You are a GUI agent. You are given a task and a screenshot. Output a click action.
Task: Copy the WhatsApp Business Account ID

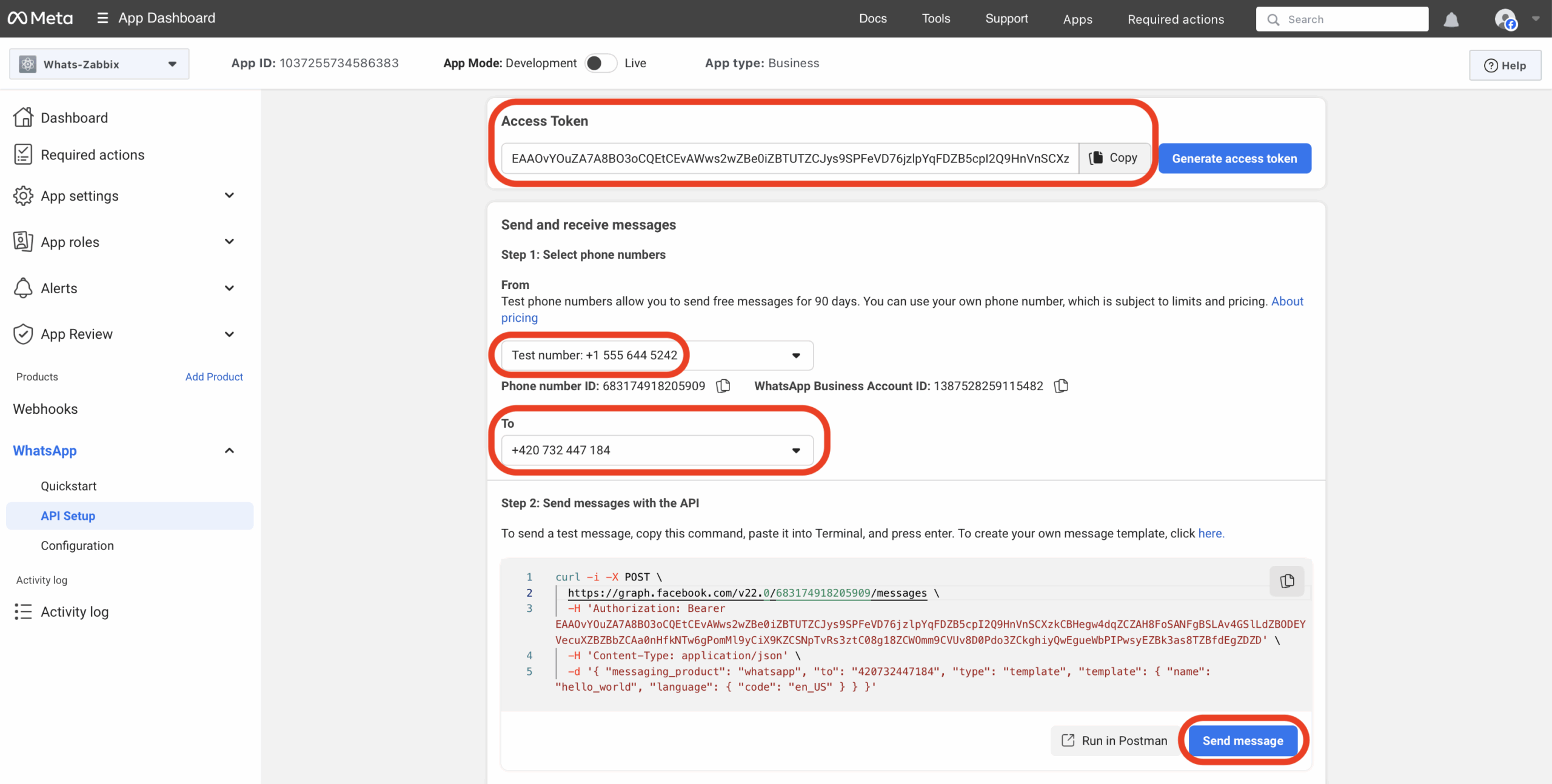pos(1060,386)
